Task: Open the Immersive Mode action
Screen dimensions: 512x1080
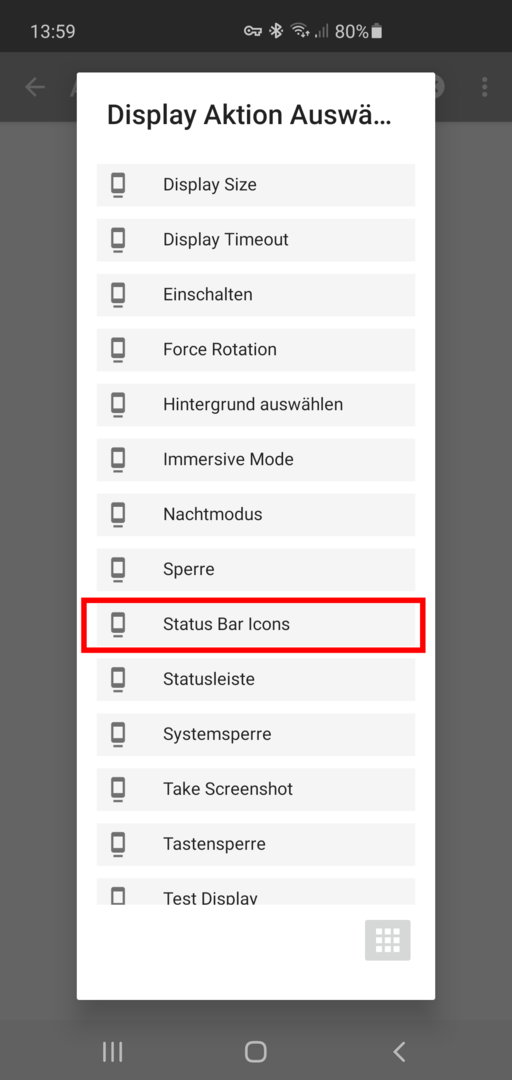Action: coord(256,459)
